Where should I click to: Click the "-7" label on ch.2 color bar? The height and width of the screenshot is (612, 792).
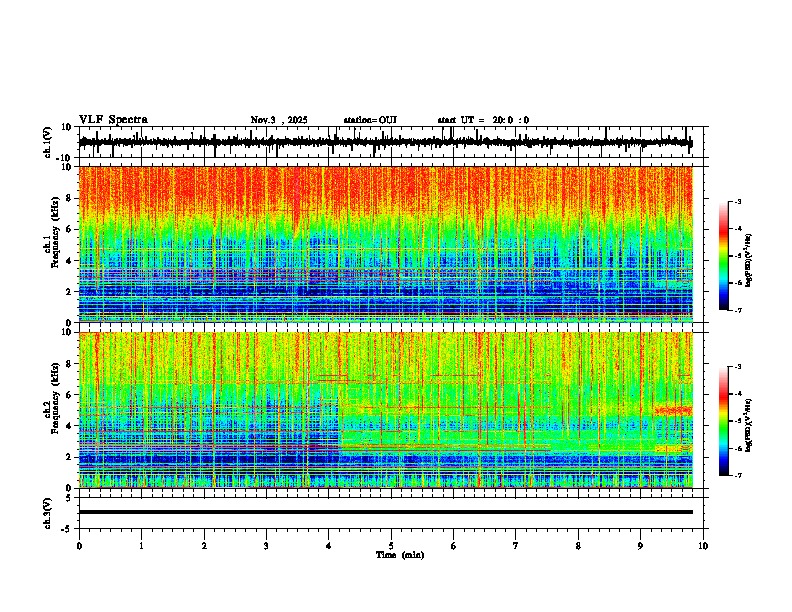737,475
